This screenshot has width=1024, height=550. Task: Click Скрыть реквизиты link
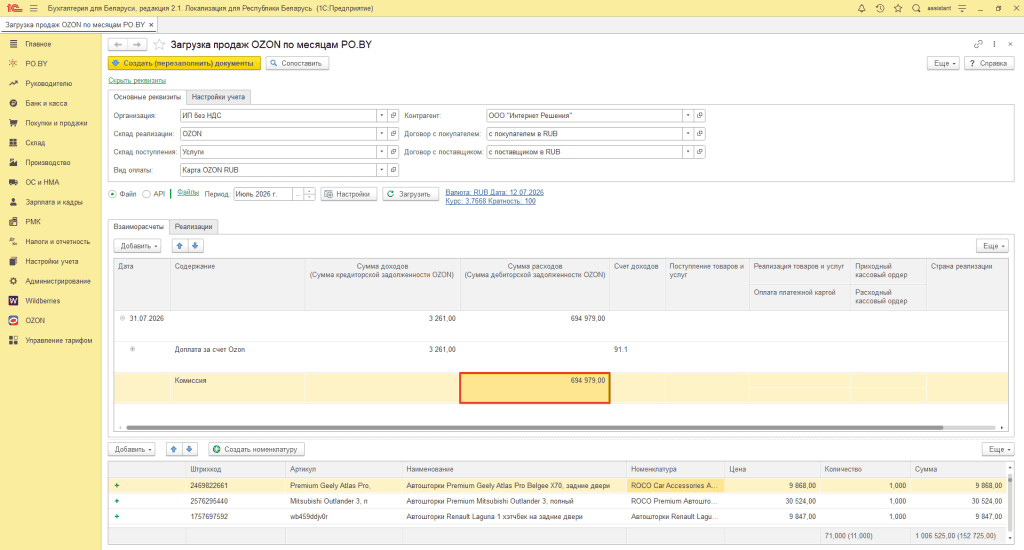tap(137, 80)
